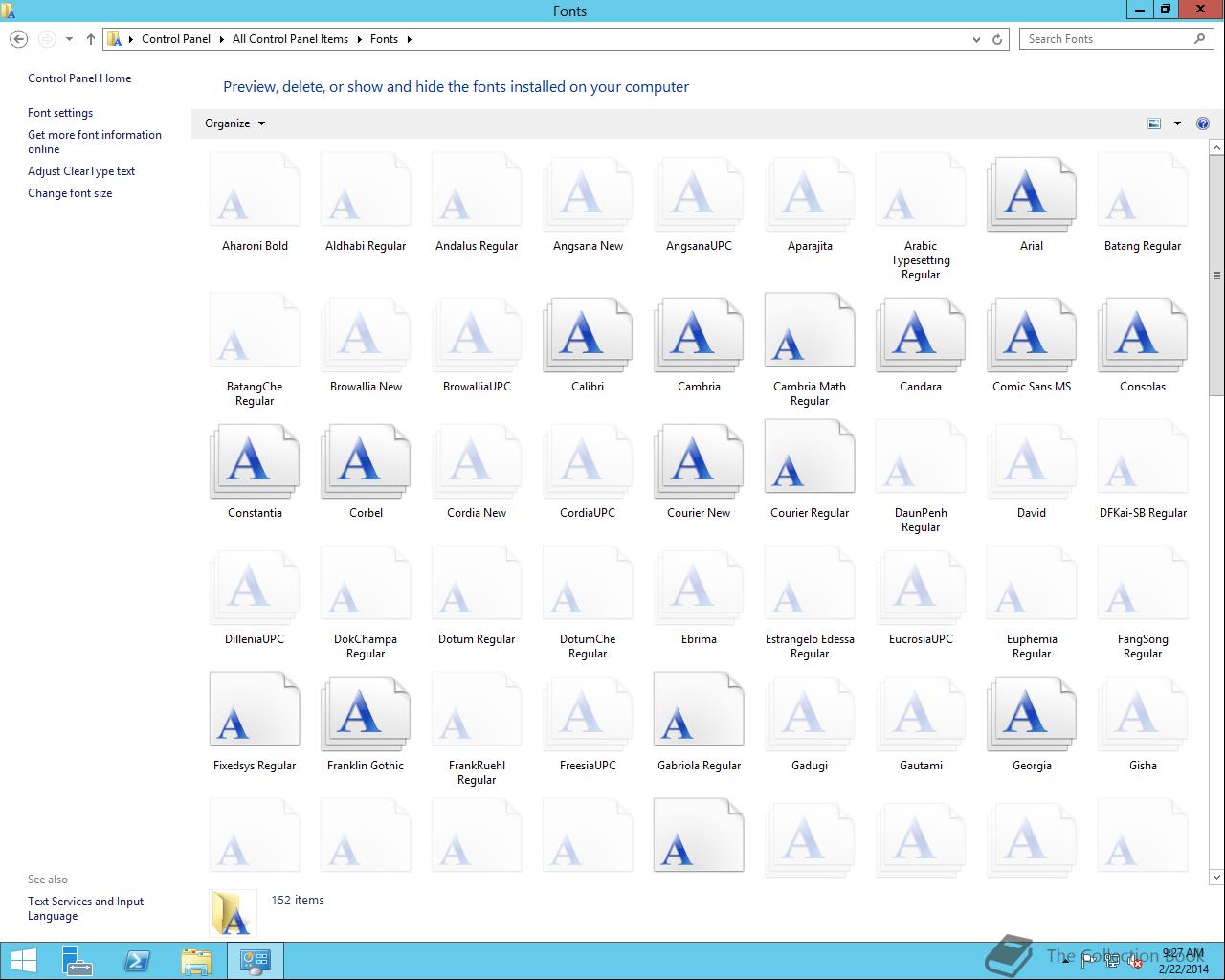Open Adjust ClearType text link
The image size is (1225, 980).
[x=81, y=171]
